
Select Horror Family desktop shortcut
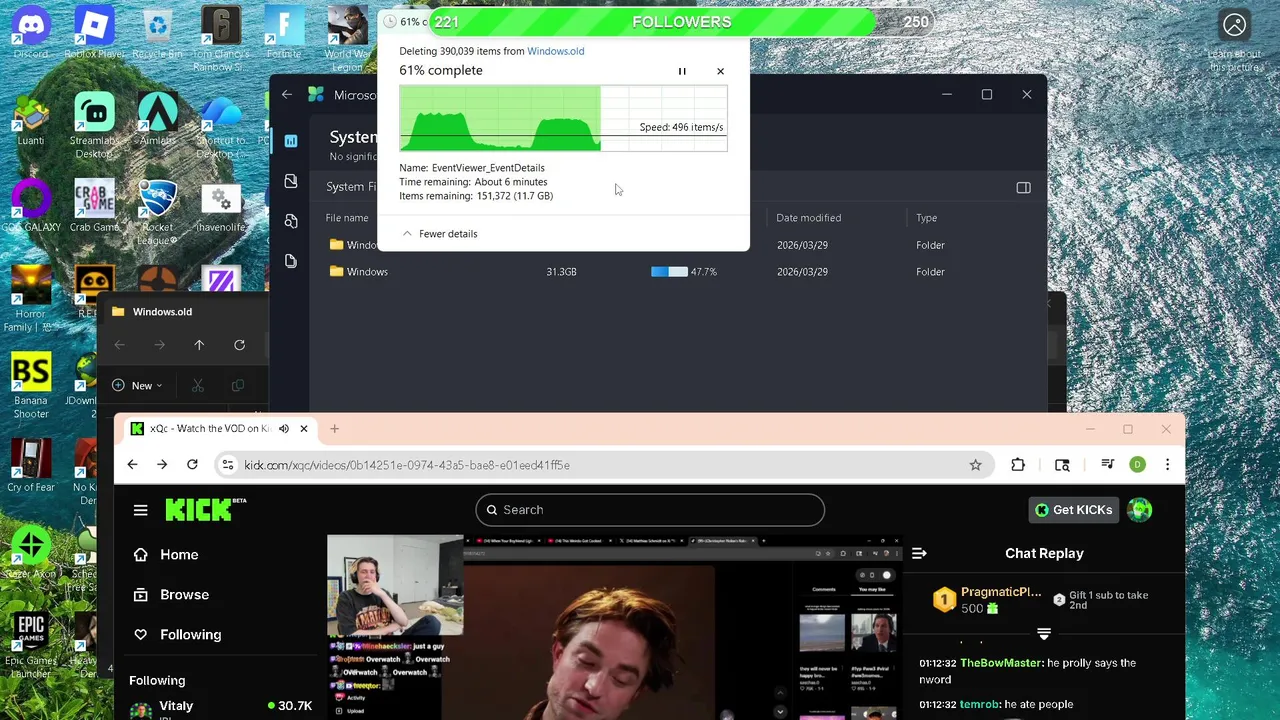pos(31,299)
